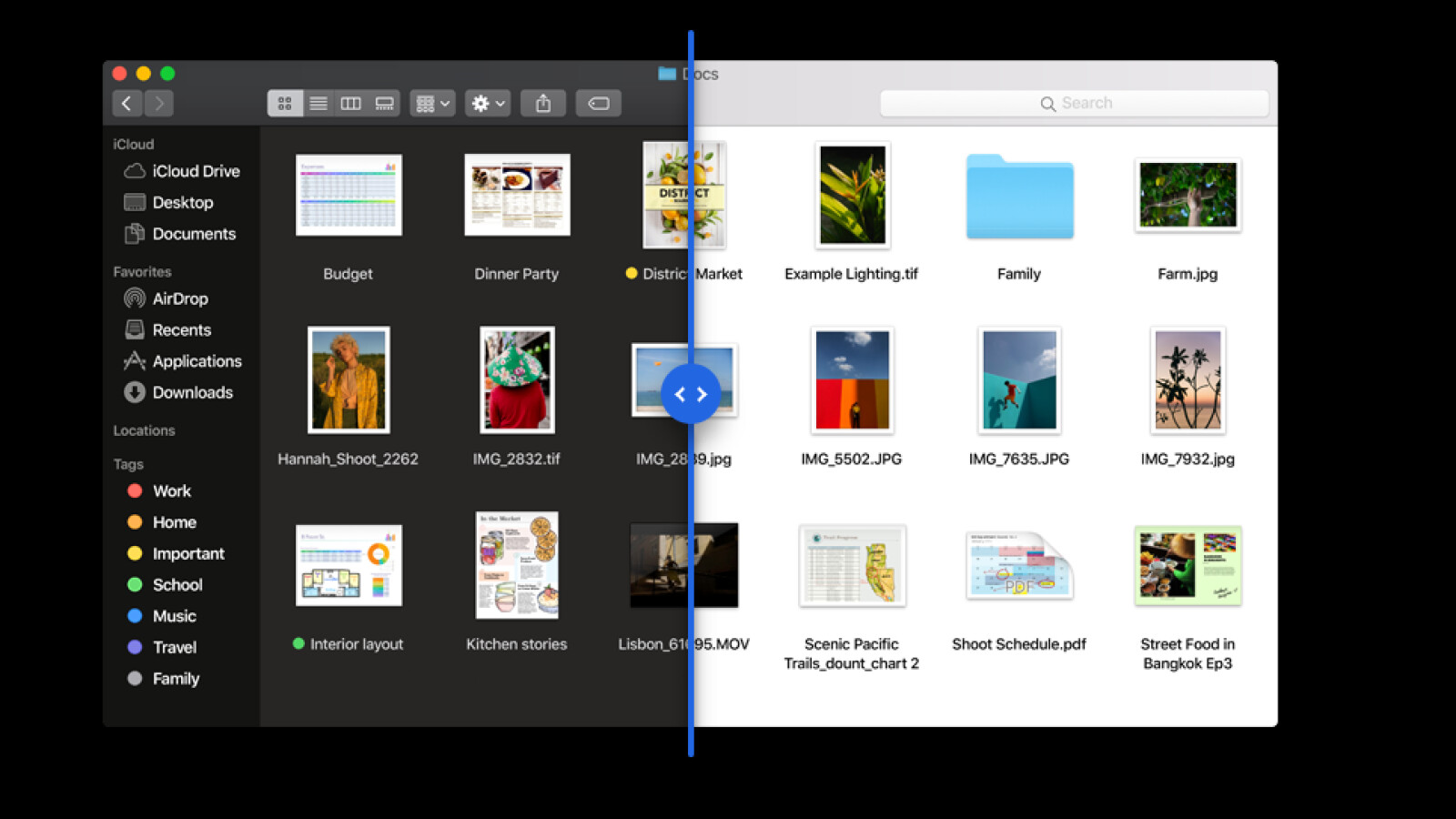
Task: Select the Shoot Schedule.pdf file
Action: [x=1019, y=567]
